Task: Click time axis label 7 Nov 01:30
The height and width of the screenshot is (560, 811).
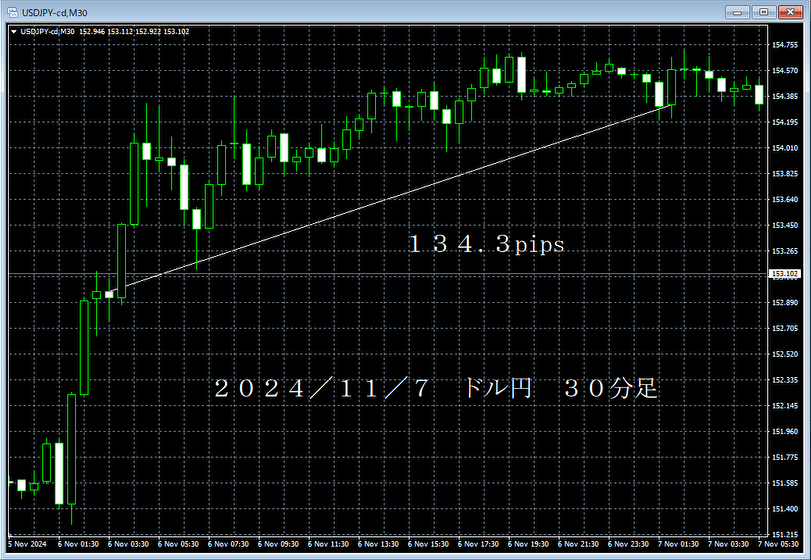Action: click(678, 544)
